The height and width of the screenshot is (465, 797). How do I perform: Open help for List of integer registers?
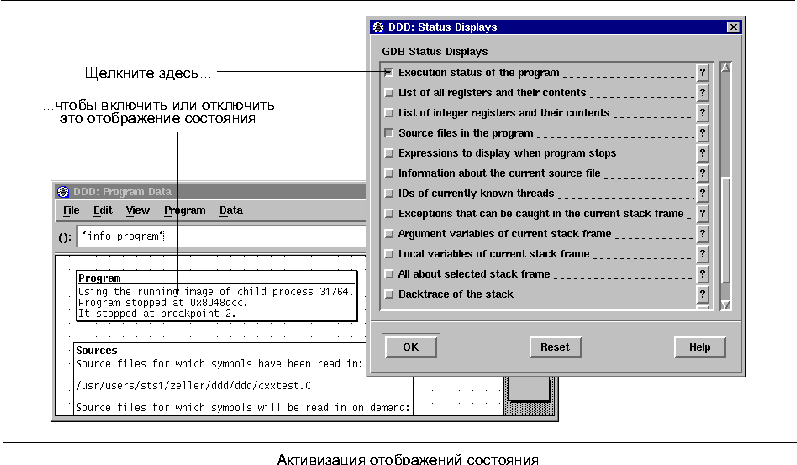coord(702,113)
